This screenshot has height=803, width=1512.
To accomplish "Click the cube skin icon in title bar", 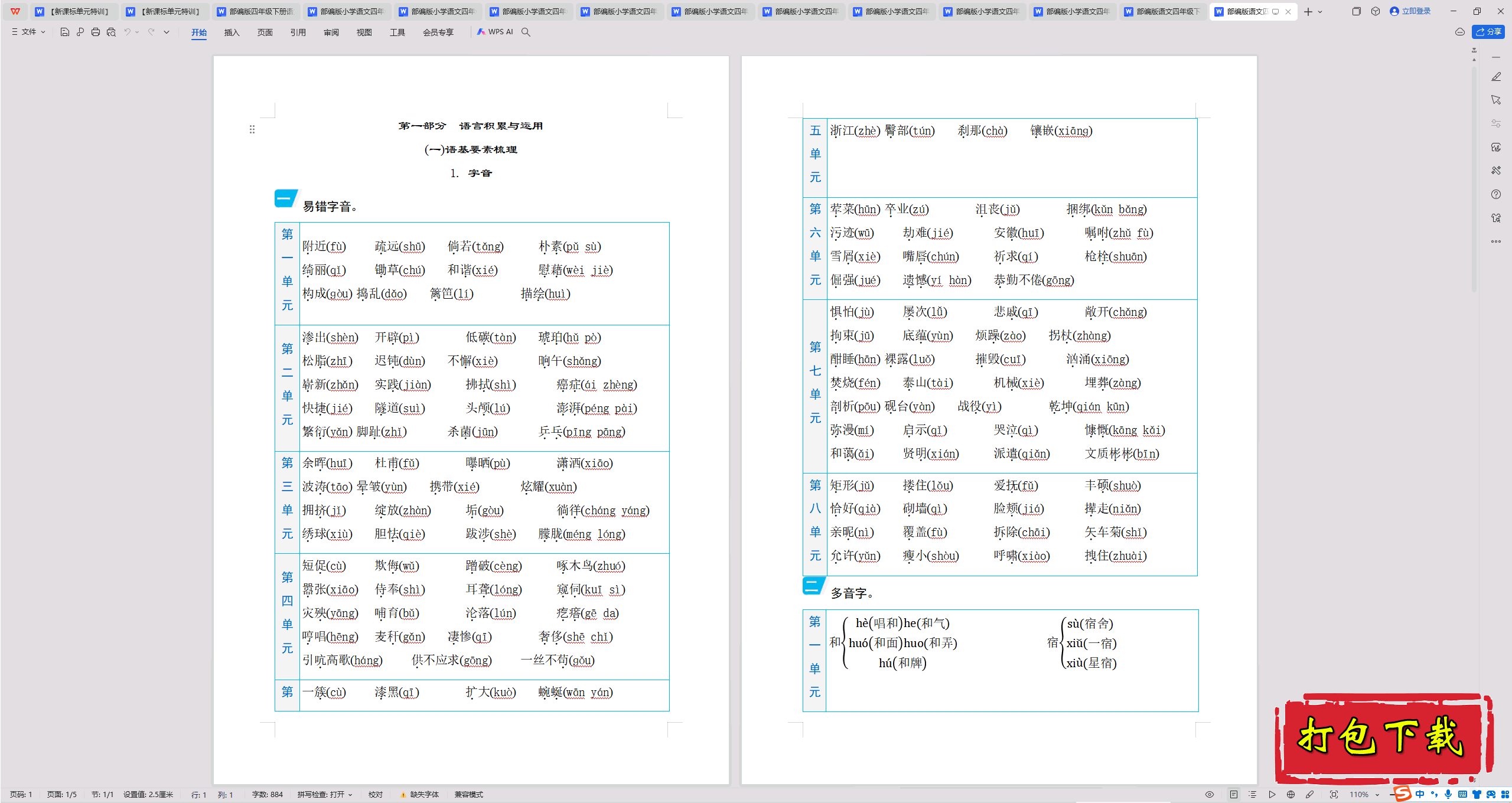I will 1376,11.
